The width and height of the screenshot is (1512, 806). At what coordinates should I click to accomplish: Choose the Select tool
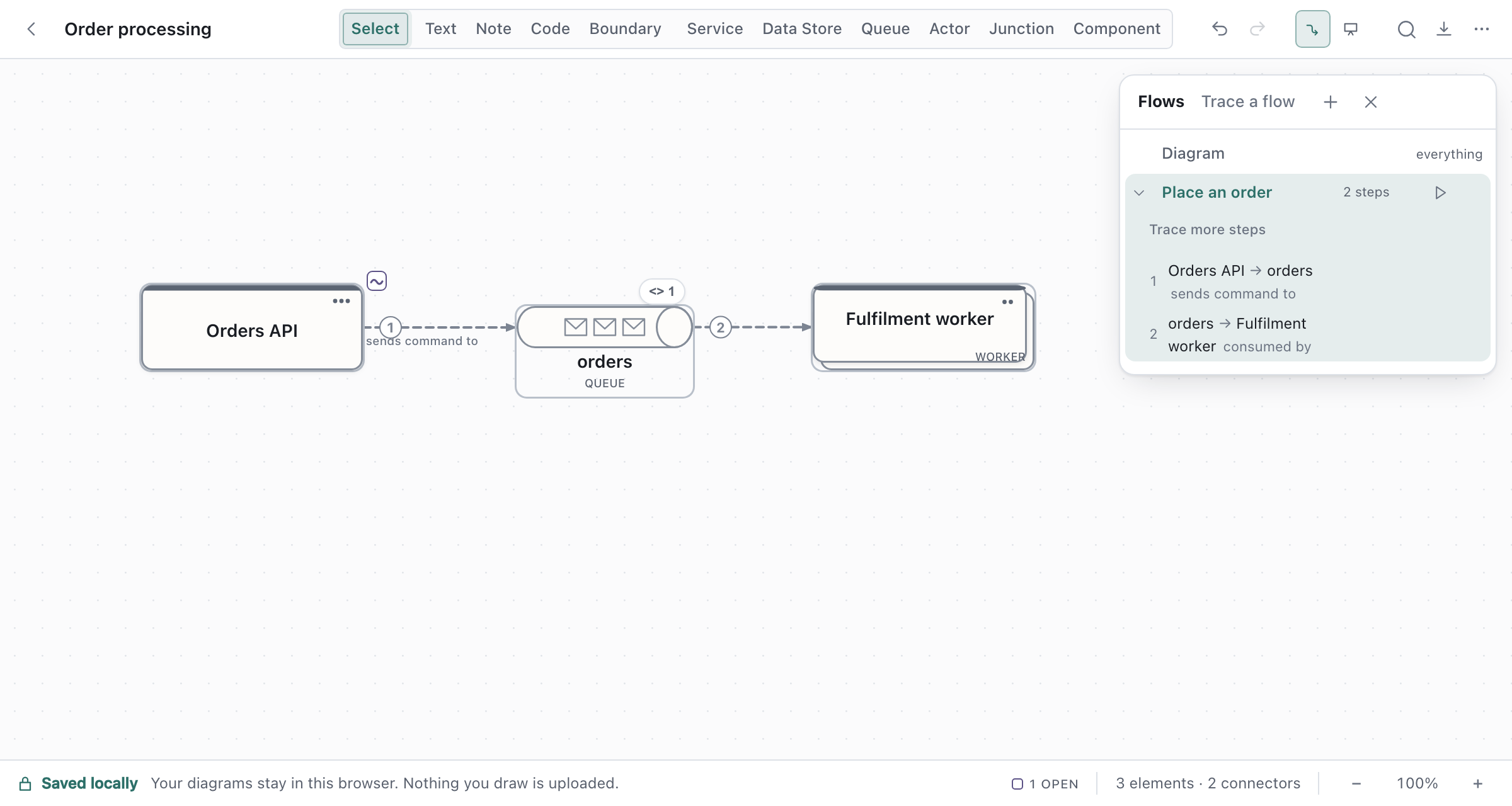click(x=375, y=29)
